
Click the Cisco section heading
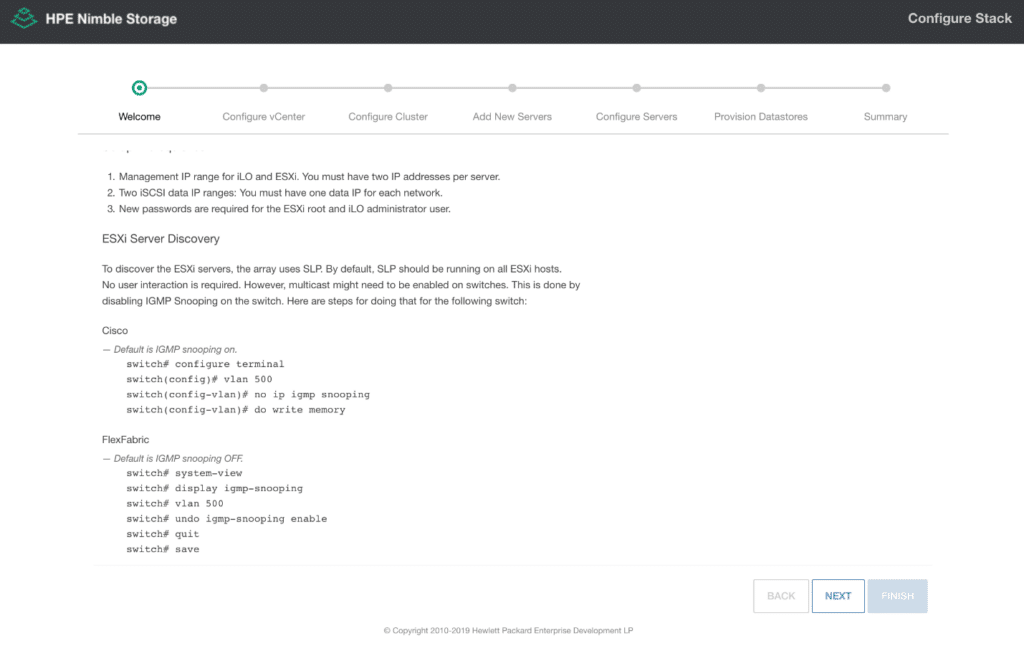[115, 331]
